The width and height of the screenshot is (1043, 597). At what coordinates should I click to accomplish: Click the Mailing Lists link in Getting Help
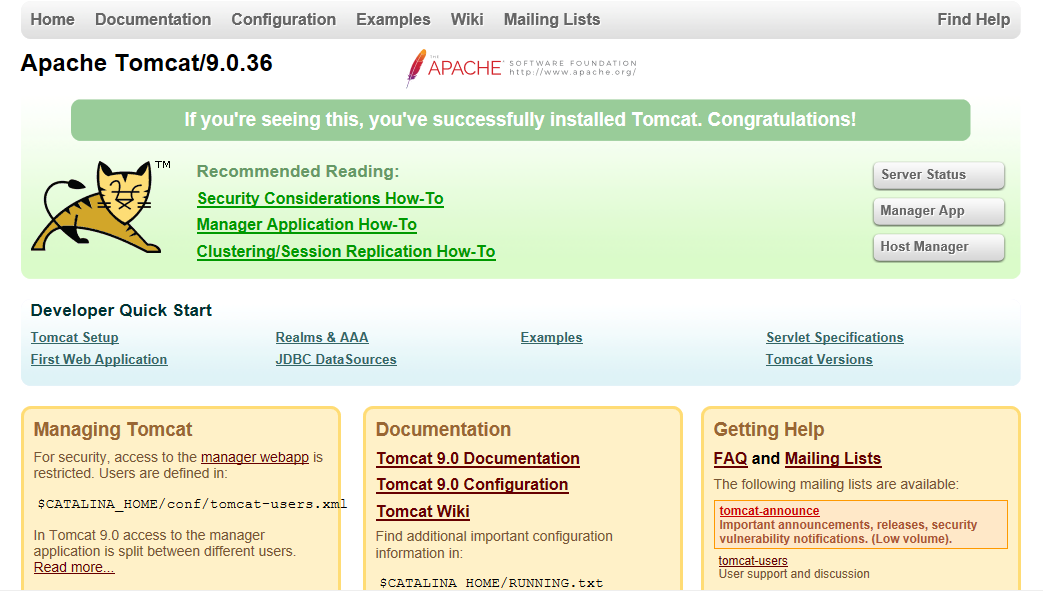(833, 459)
